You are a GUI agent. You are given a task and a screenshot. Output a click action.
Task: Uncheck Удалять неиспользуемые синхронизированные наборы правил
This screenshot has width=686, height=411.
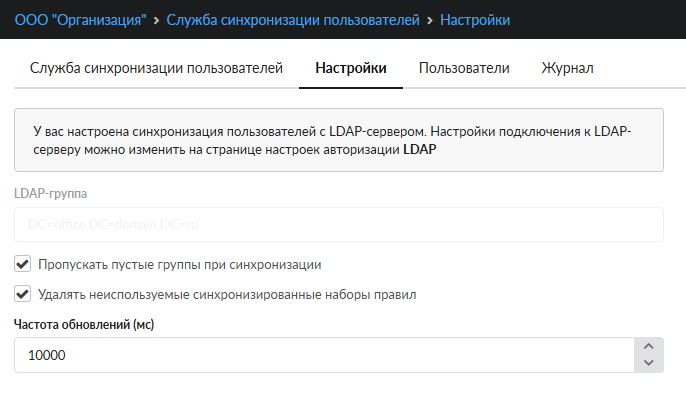pyautogui.click(x=22, y=294)
